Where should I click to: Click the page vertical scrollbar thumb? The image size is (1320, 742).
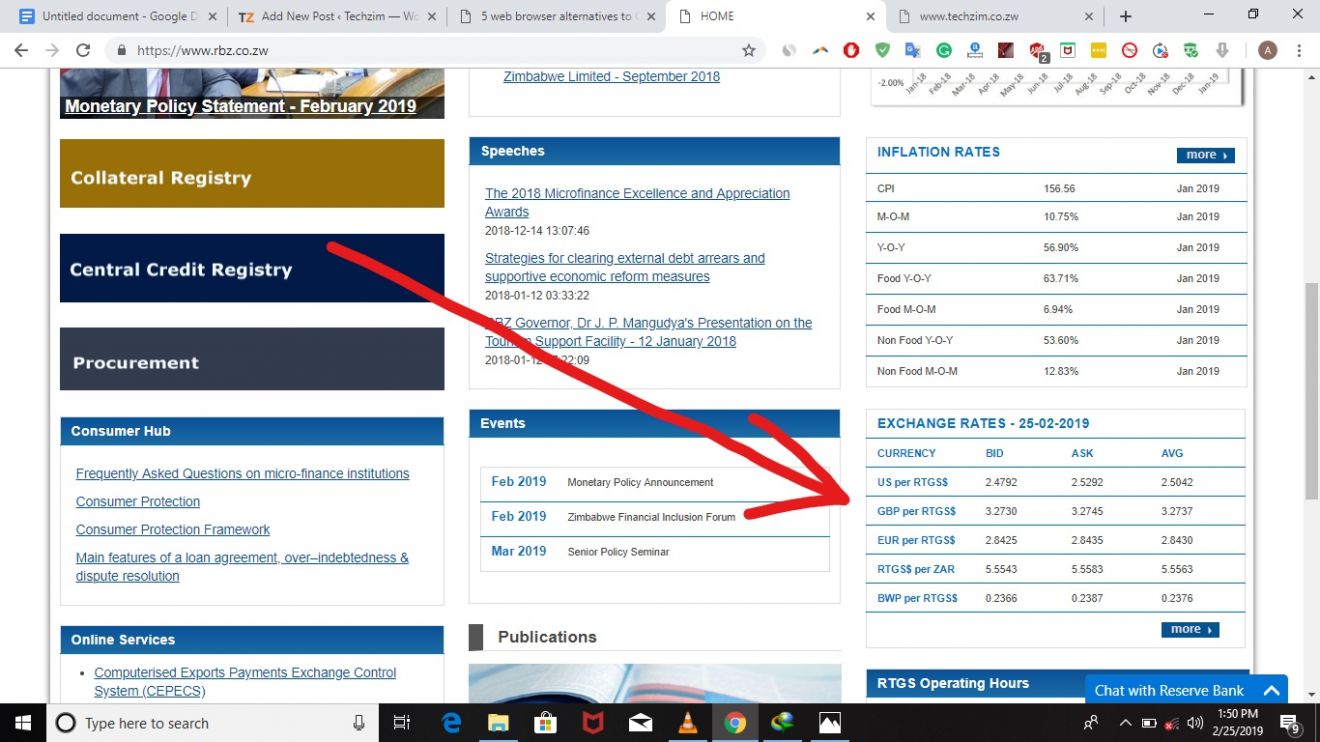1311,391
